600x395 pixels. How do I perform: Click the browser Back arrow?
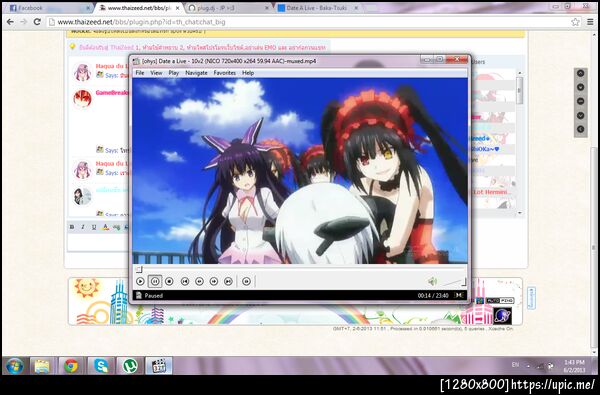tap(10, 22)
